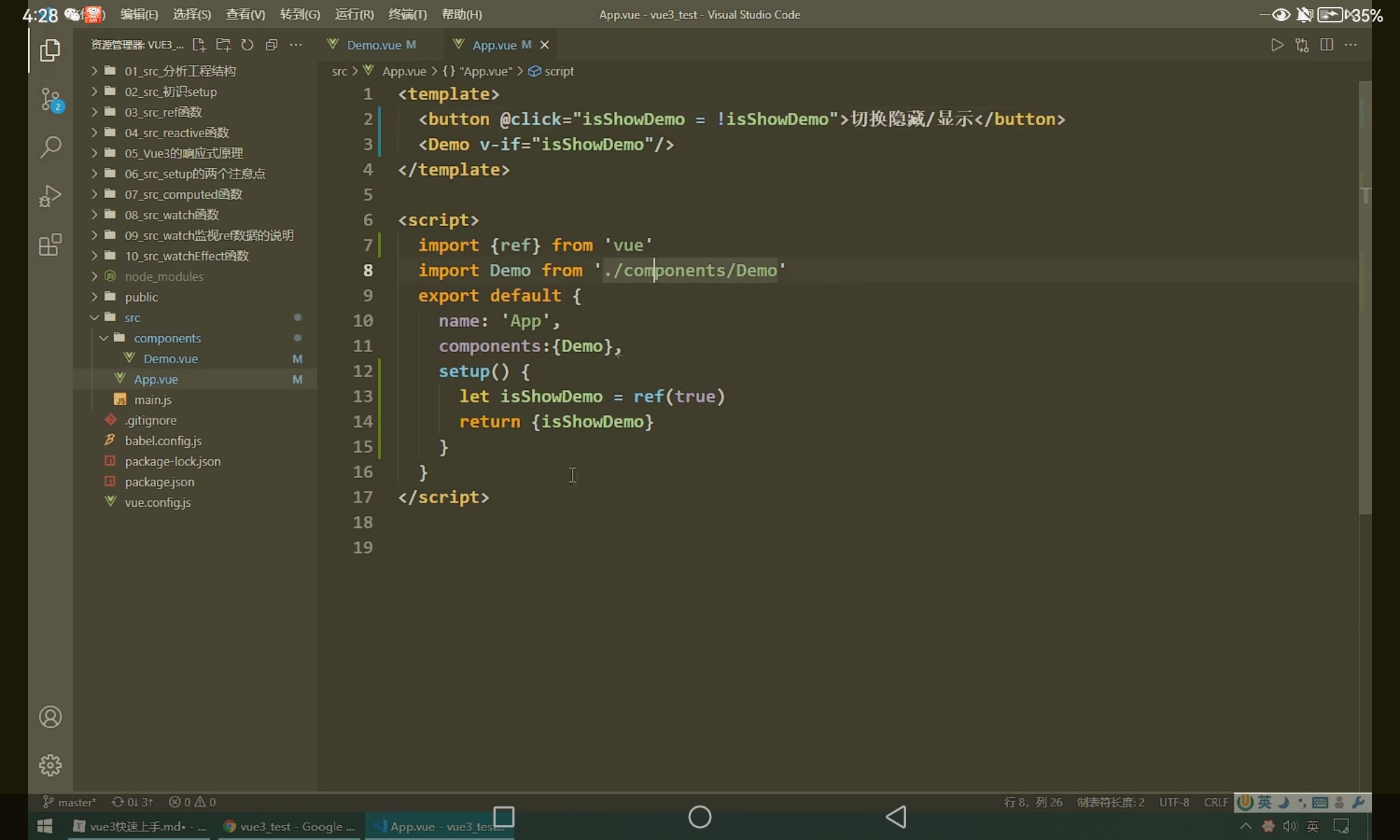
Task: Click the Split Editor icon
Action: tap(1326, 45)
